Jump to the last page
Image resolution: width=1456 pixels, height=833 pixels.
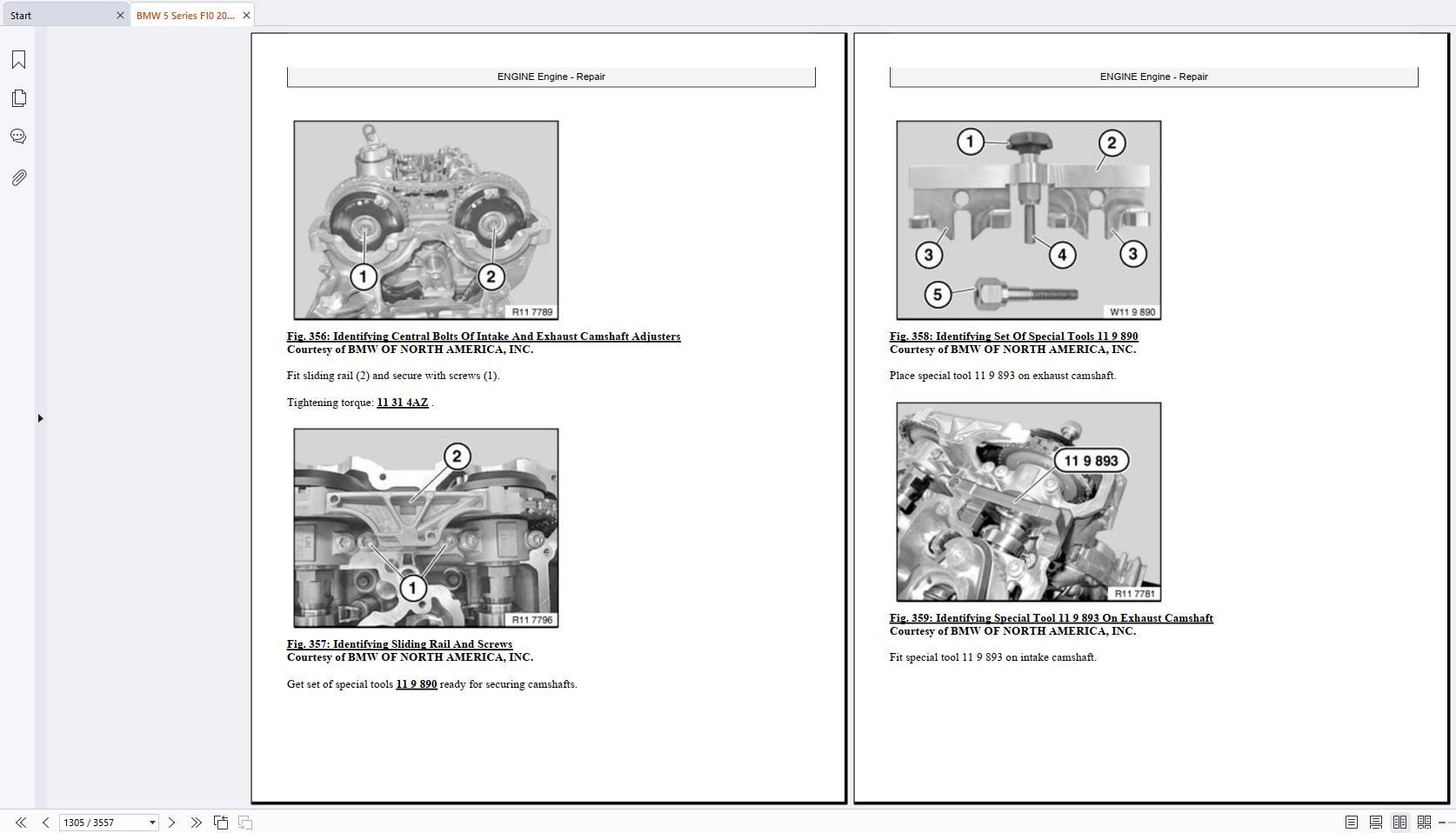(x=197, y=822)
